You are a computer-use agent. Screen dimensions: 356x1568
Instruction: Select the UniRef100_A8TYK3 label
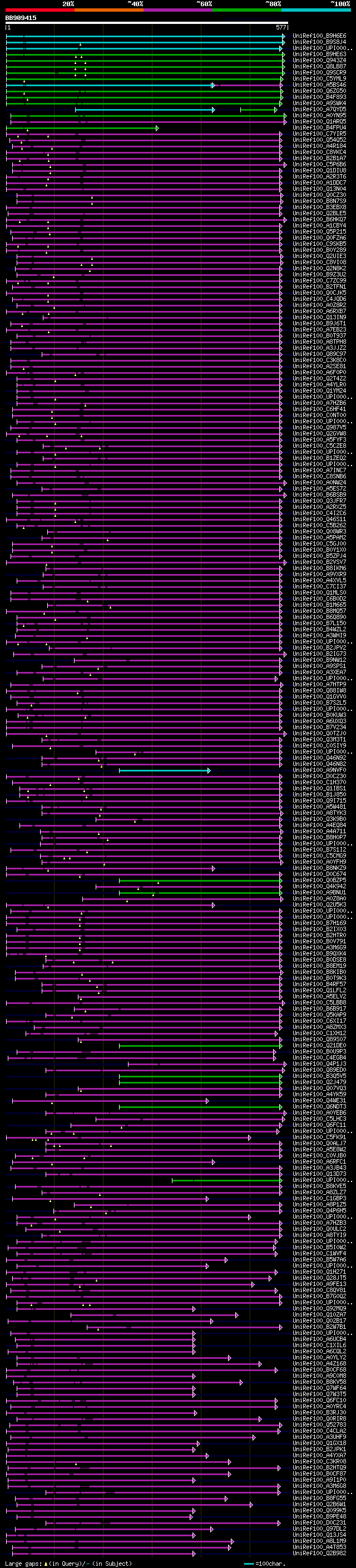pos(319,813)
